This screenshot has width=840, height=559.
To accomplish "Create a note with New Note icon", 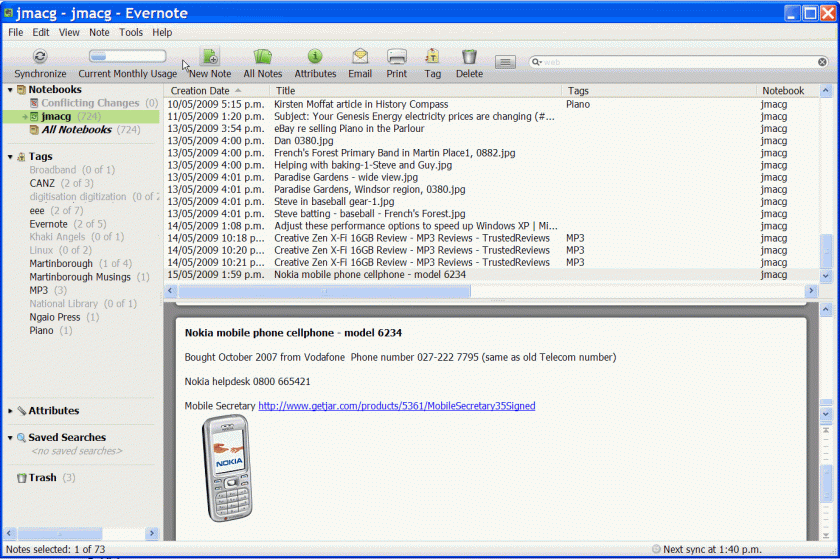I will pos(210,56).
